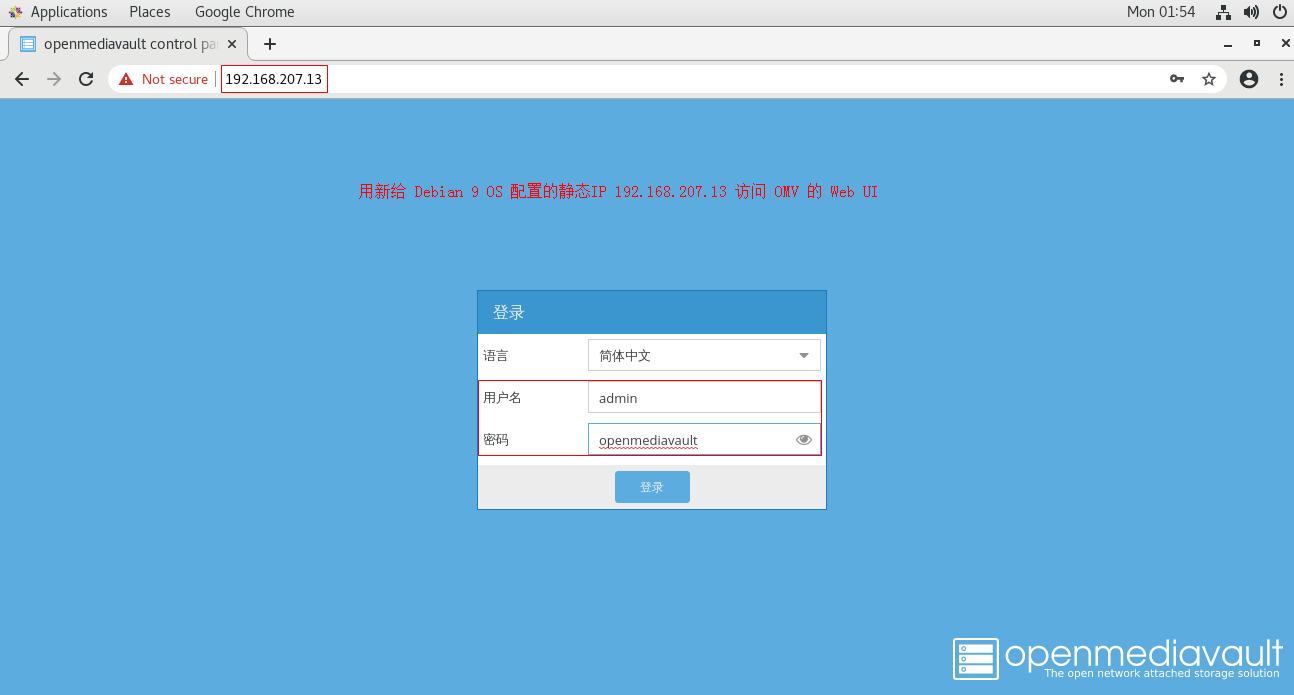Open saved password key icon
Image resolution: width=1294 pixels, height=695 pixels.
[x=1177, y=79]
